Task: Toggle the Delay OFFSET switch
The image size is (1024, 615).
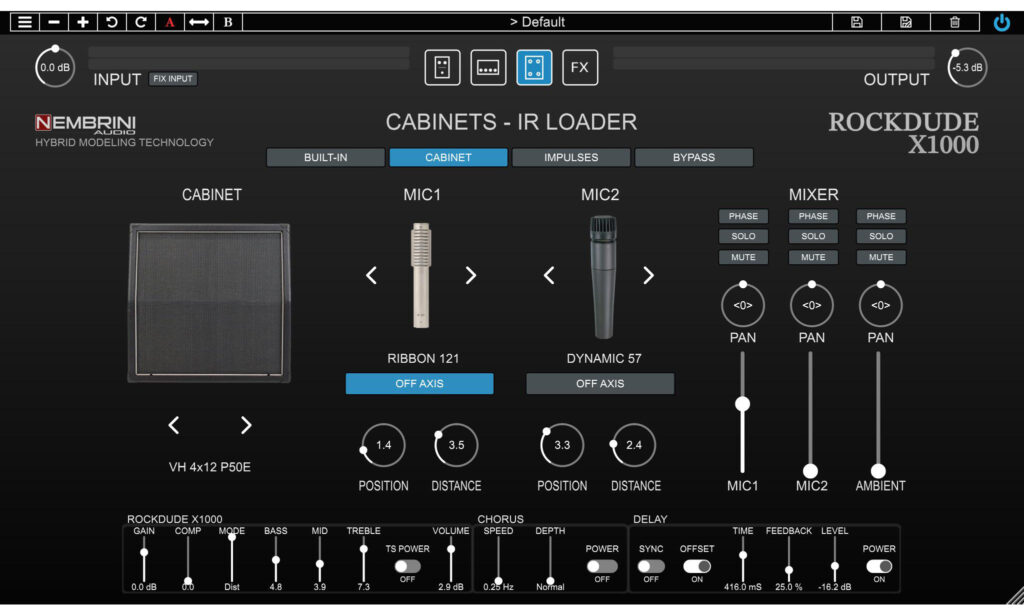Action: click(697, 566)
